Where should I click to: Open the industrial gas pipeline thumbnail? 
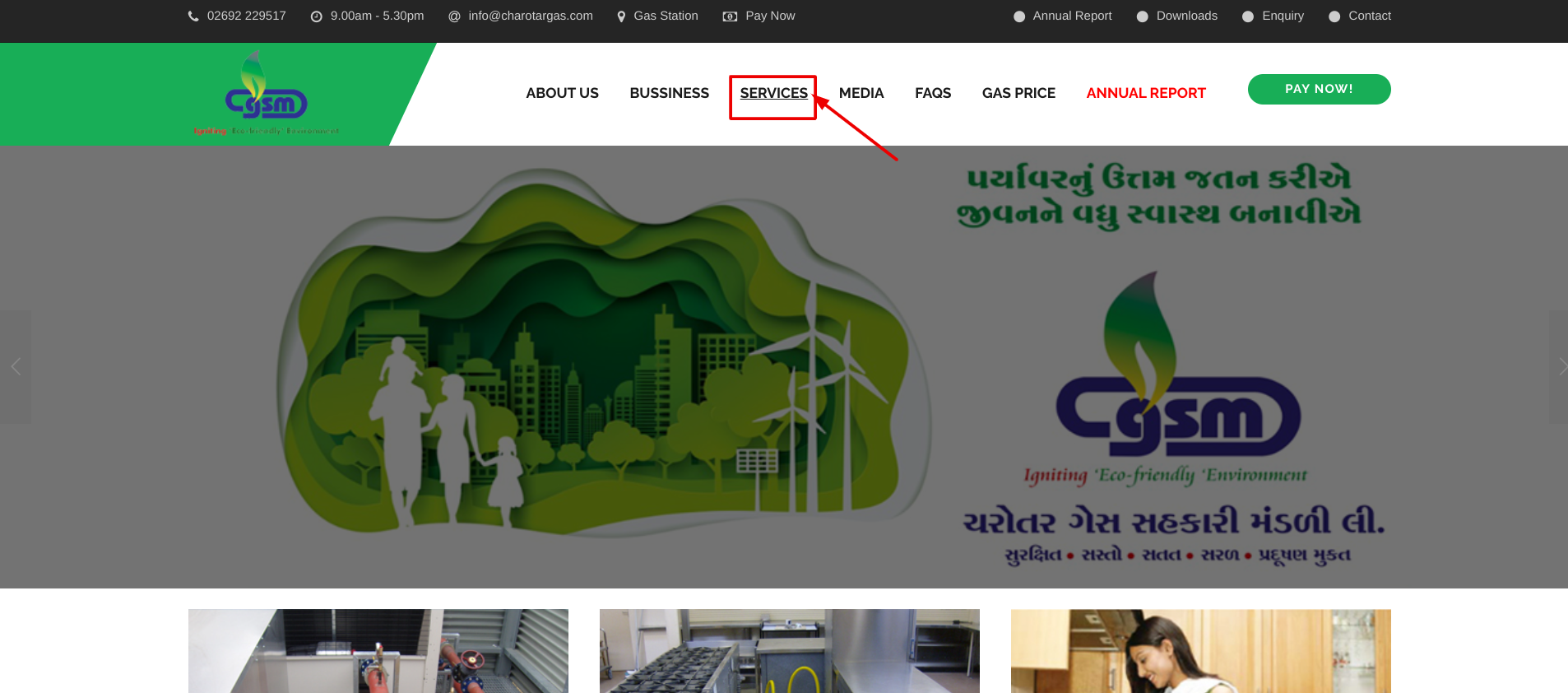point(378,651)
